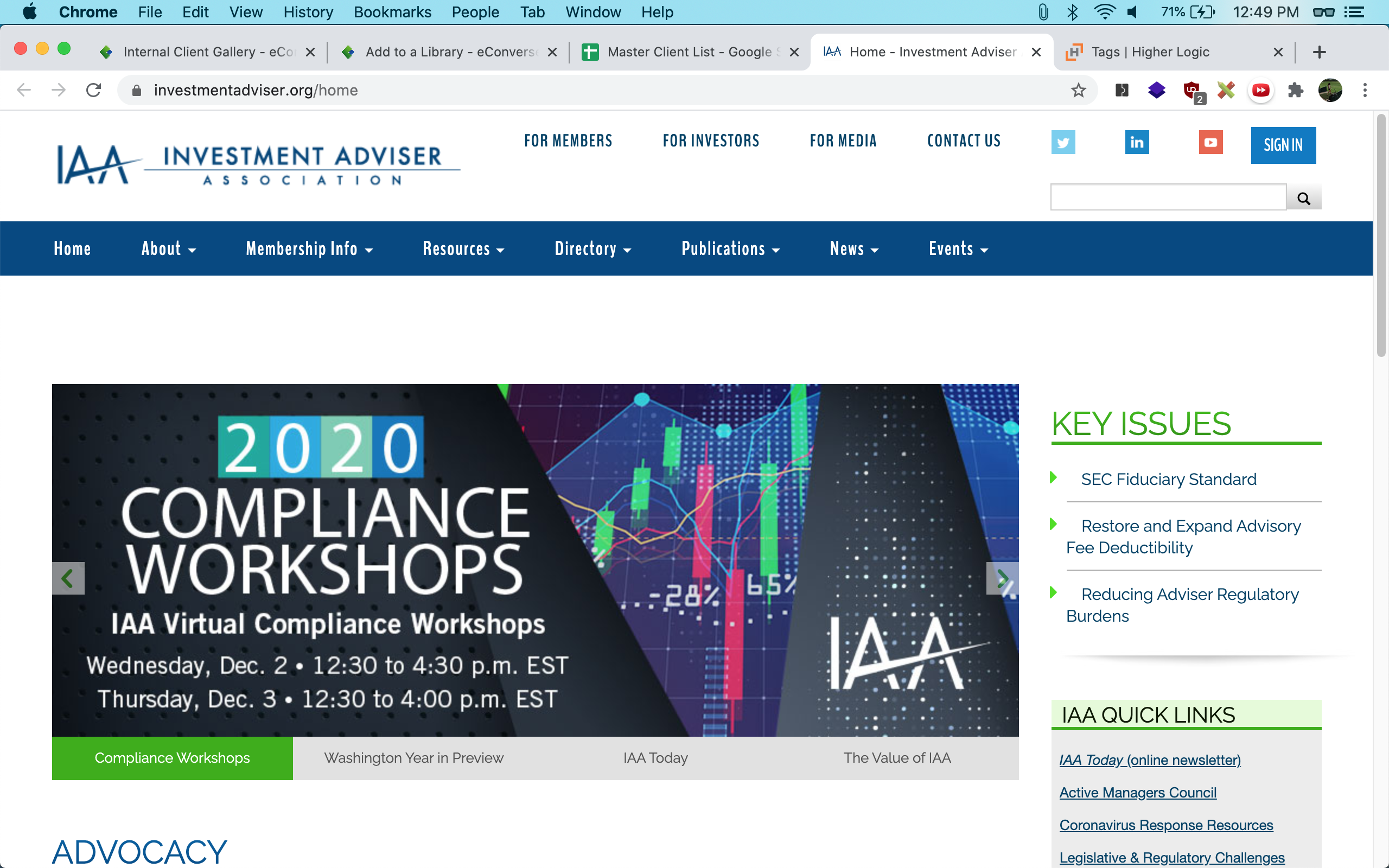Show the Washington Year in Preview slide

pyautogui.click(x=413, y=758)
